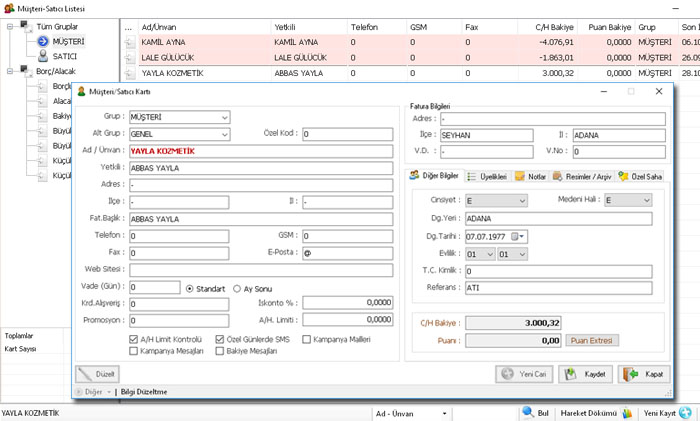Screen dimensions: 700x421
Task: Open the Cinsiyet dropdown
Action: pos(522,201)
